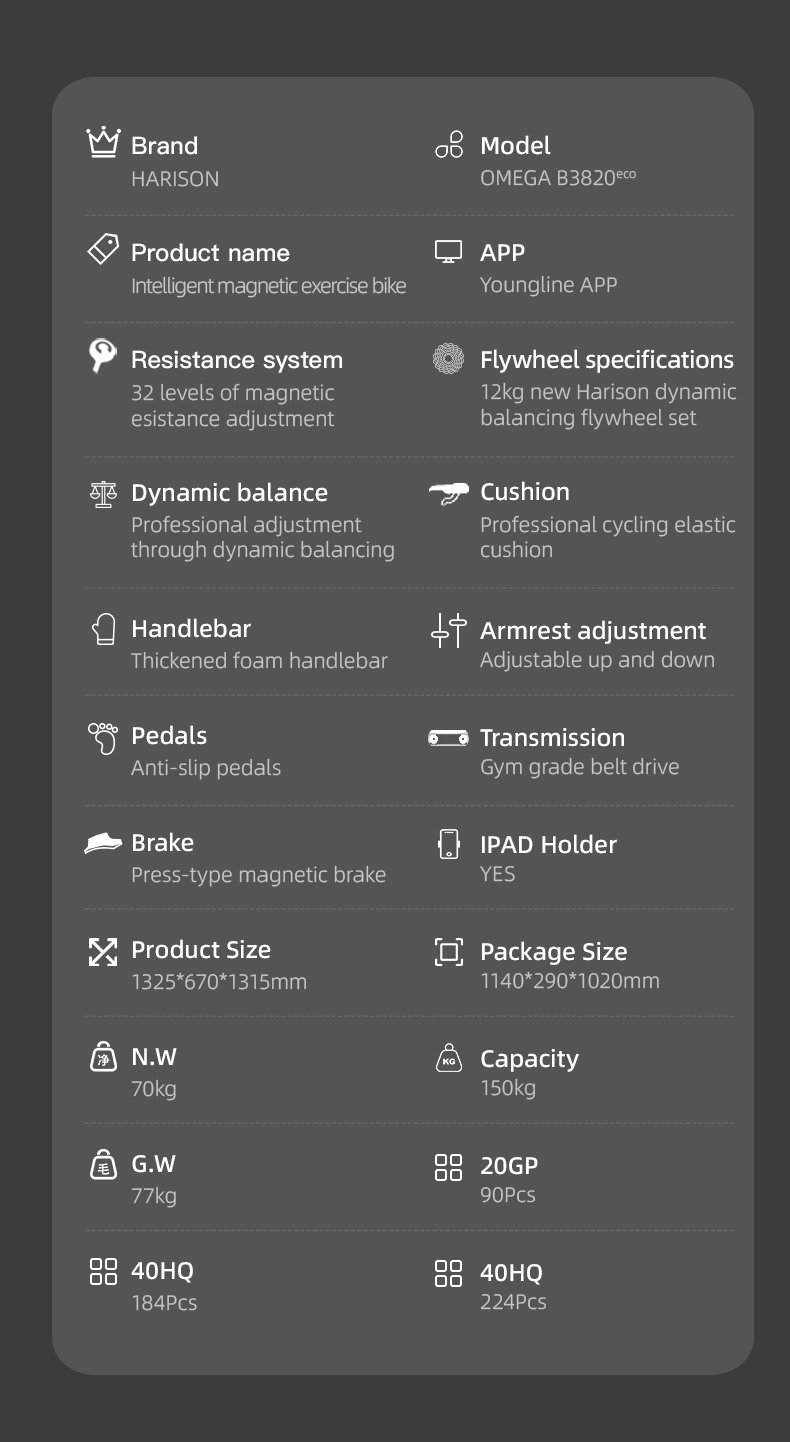Click the expand arrows icon for Product Size
The height and width of the screenshot is (1442, 790).
103,951
